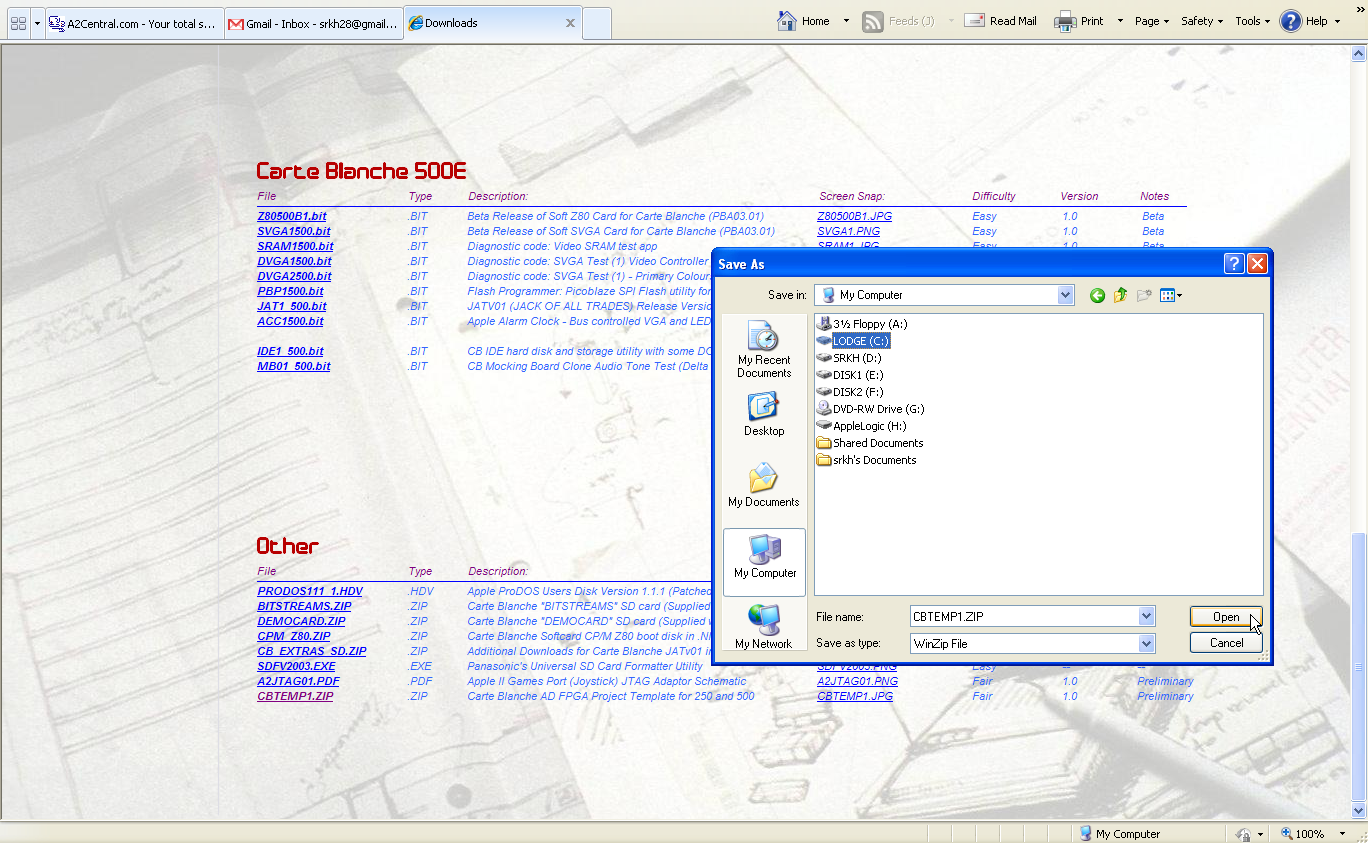Click the IDE1_500.bit link
The width and height of the screenshot is (1368, 843).
coord(290,351)
